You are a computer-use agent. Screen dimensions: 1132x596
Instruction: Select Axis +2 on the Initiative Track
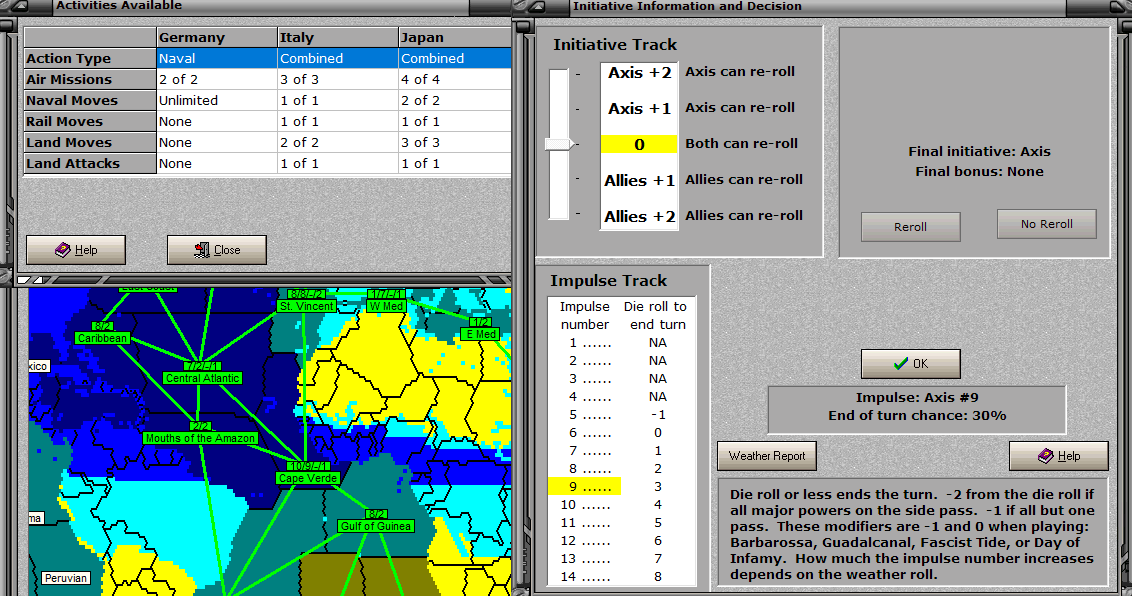click(x=639, y=73)
